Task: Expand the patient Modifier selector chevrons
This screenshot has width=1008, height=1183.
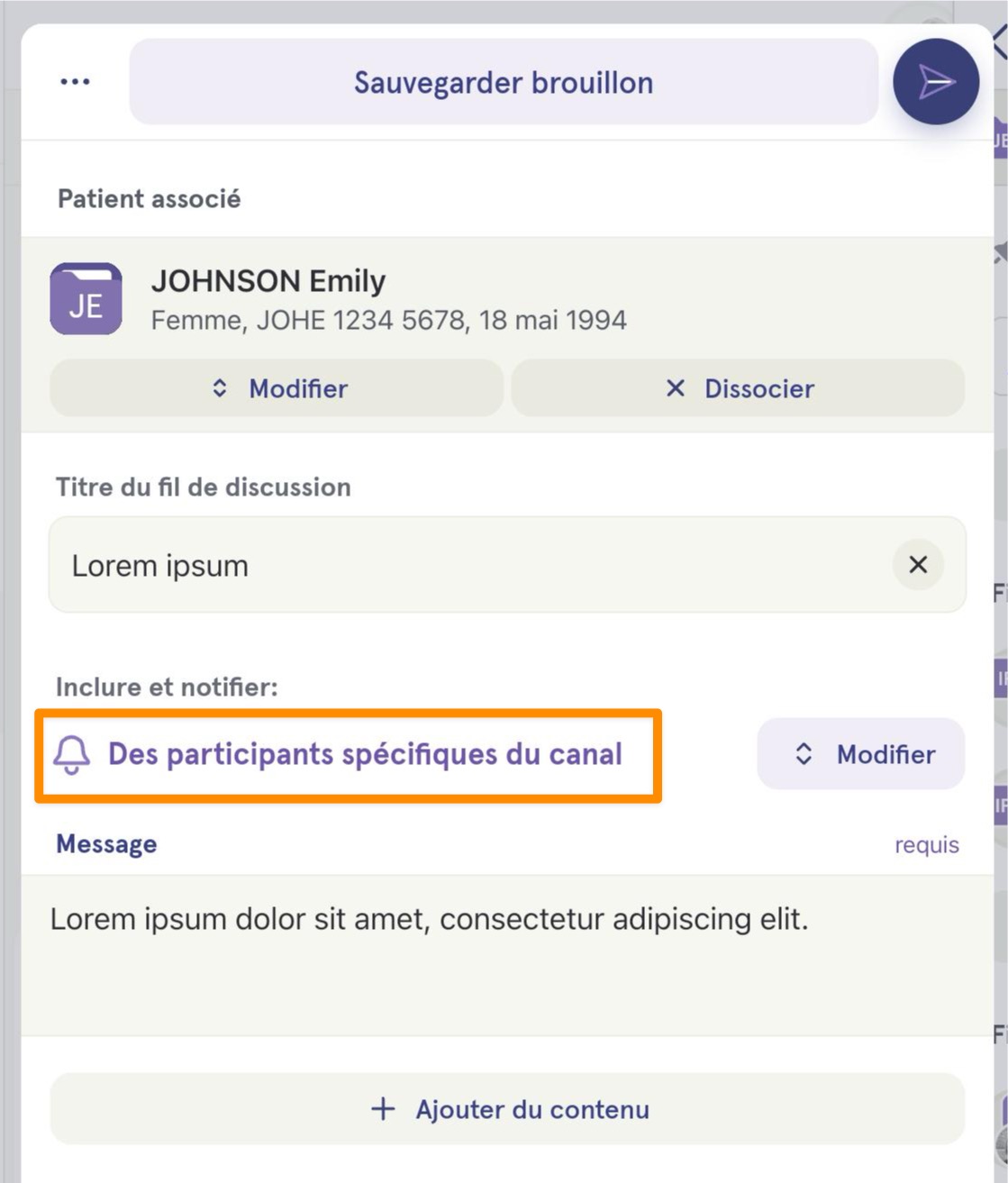Action: tap(220, 388)
